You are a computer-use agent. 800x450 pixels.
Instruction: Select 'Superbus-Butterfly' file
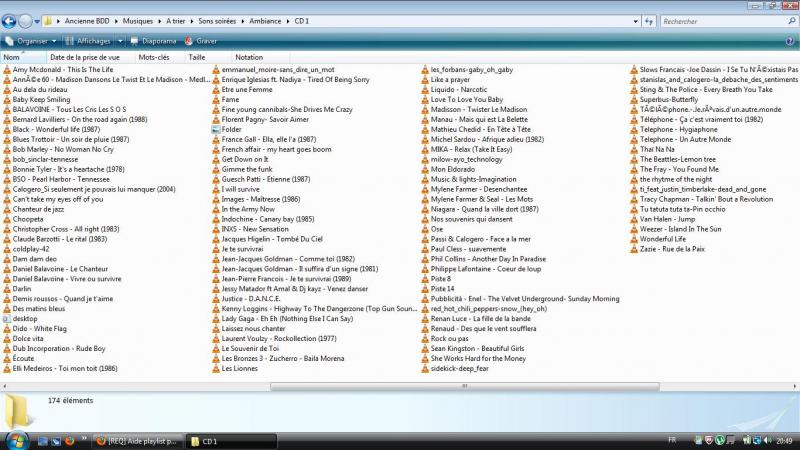tap(664, 99)
